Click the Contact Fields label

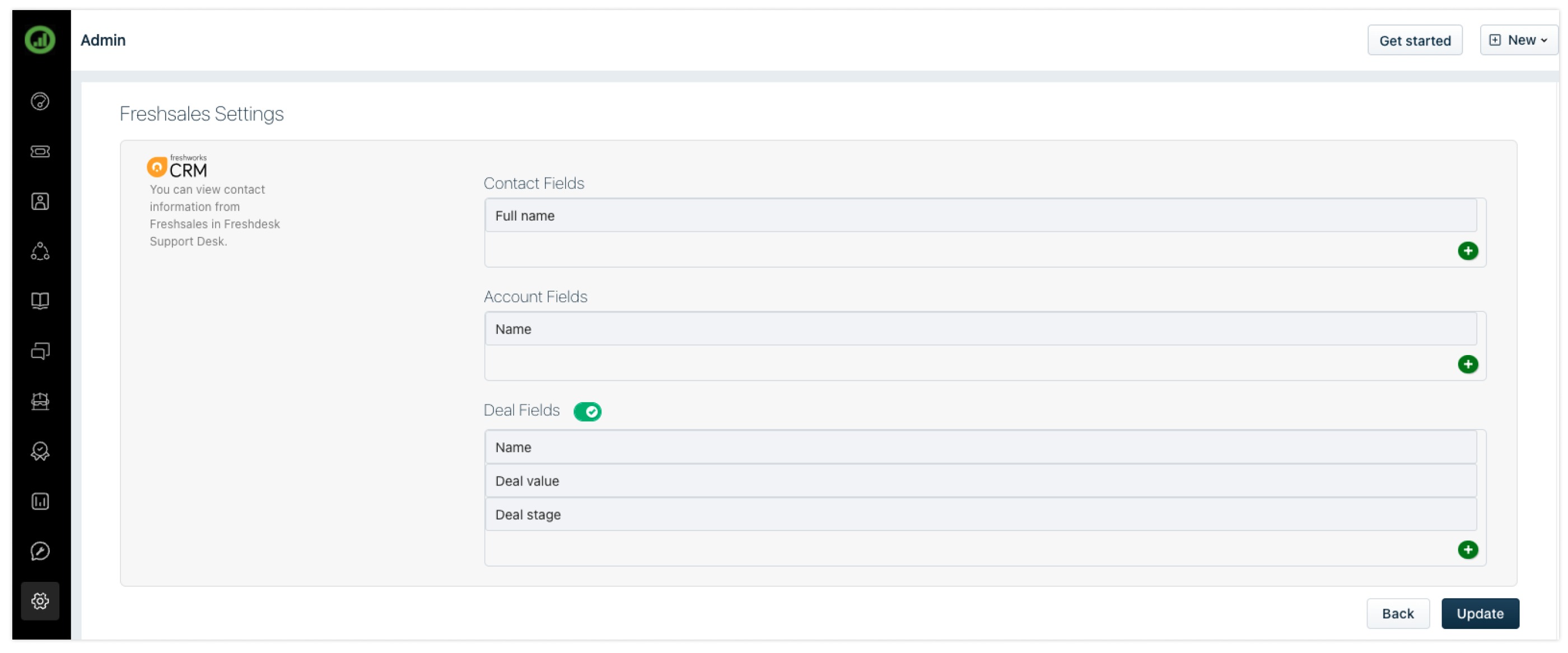point(534,183)
